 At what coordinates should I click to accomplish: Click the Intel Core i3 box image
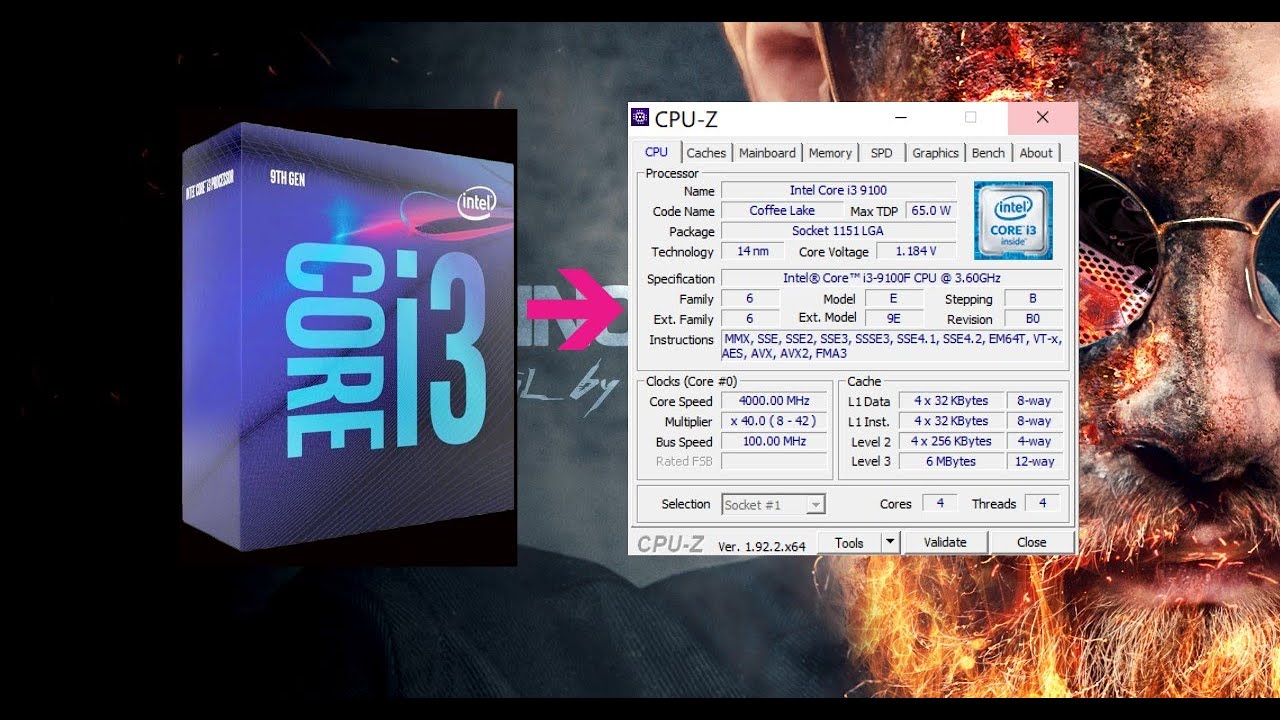point(349,337)
